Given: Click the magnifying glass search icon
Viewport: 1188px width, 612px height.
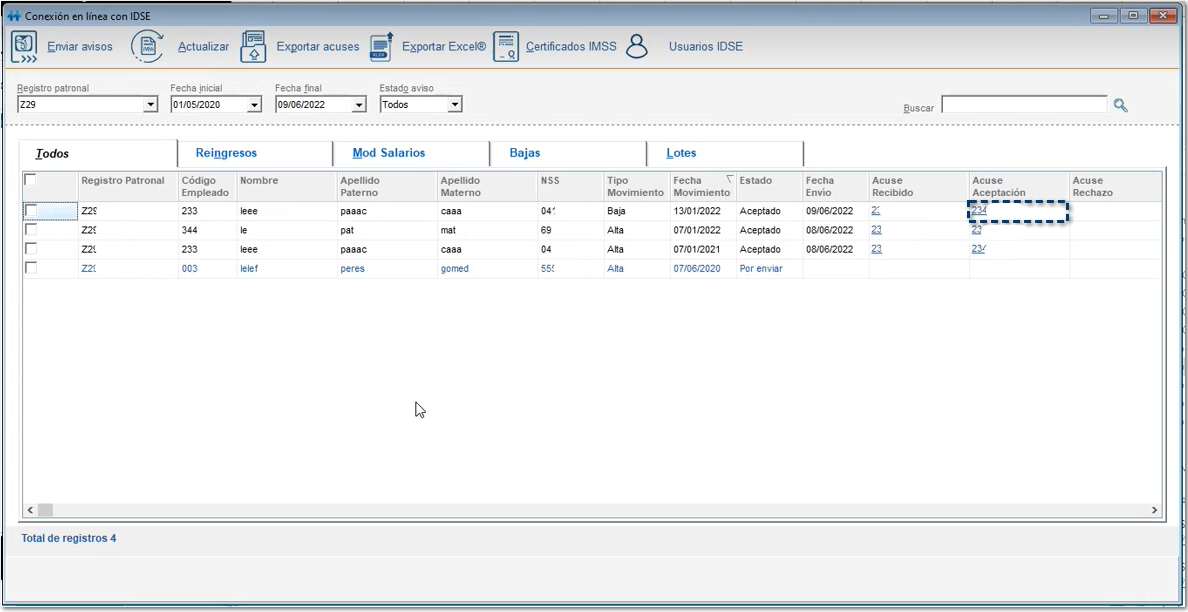Looking at the screenshot, I should click(1120, 105).
